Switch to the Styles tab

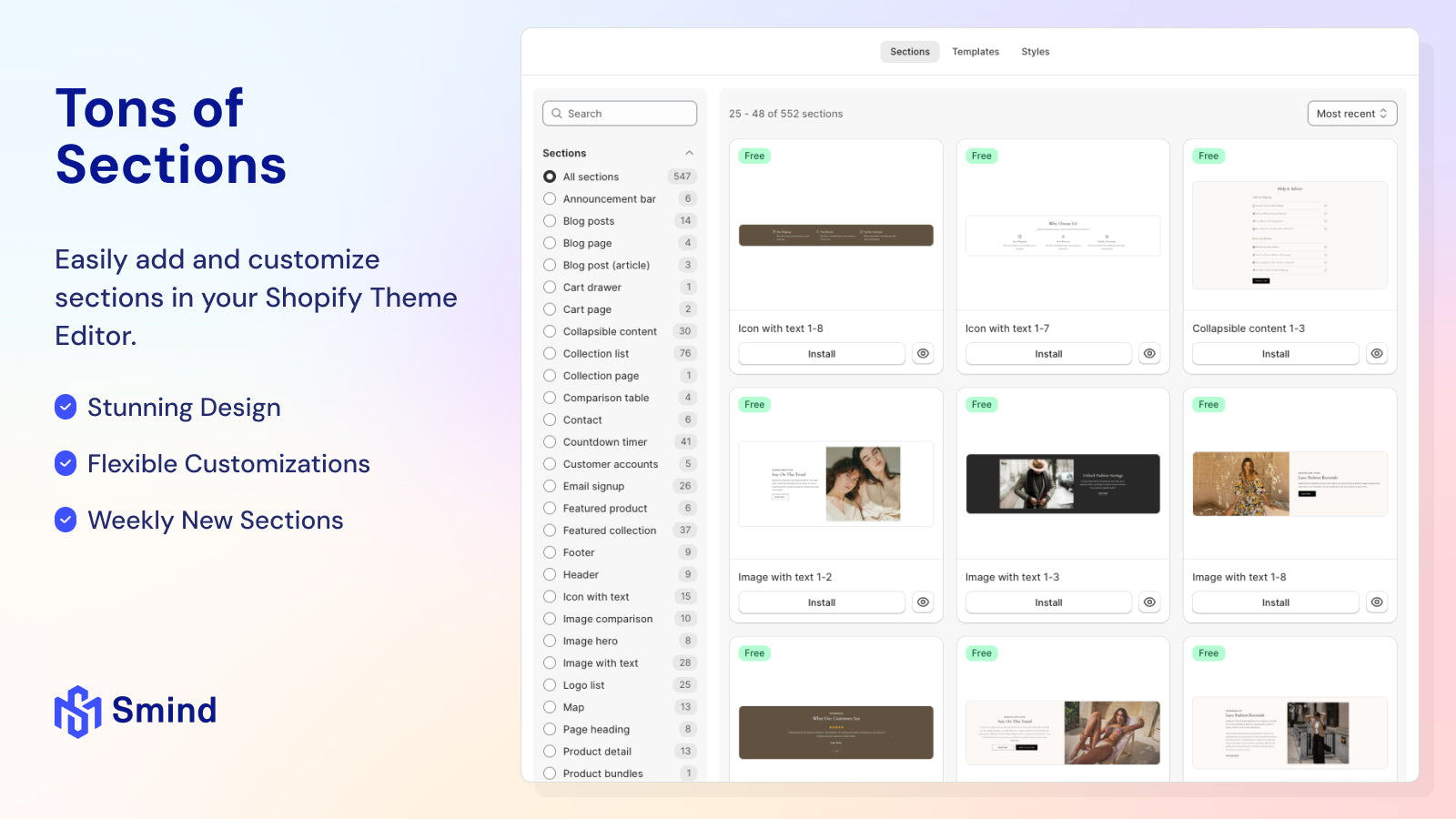1036,52
